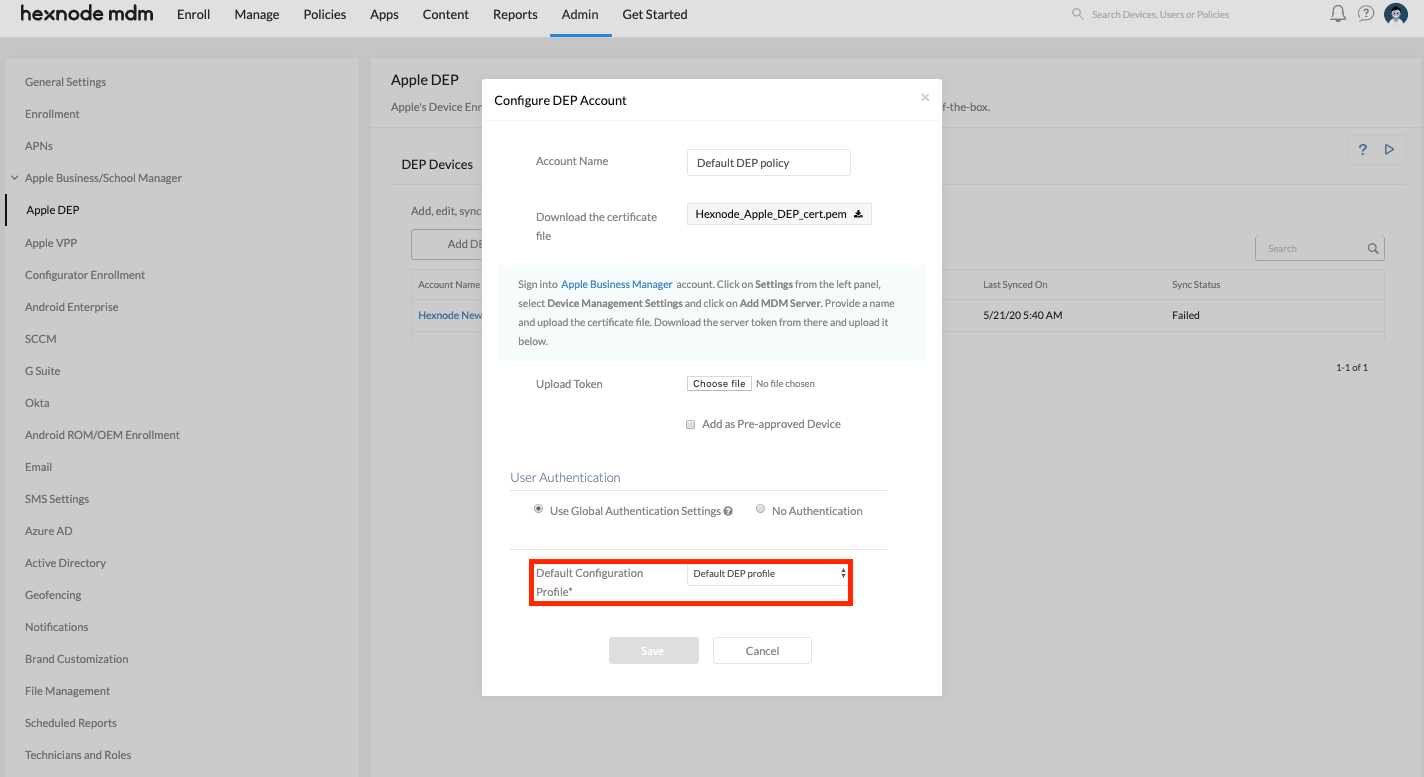Image resolution: width=1424 pixels, height=777 pixels.
Task: Click the Last Synced On column header
Action: pos(1015,285)
